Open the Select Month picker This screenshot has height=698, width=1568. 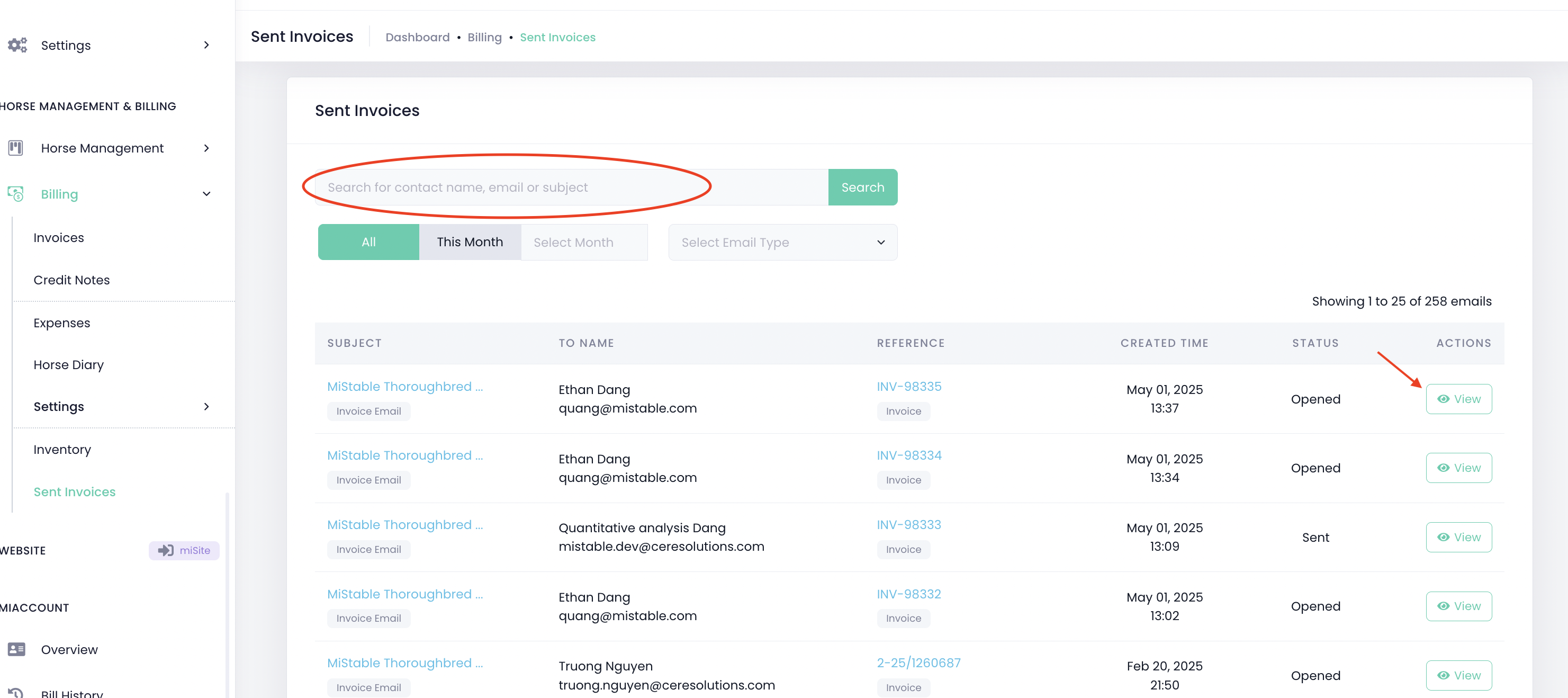point(584,243)
